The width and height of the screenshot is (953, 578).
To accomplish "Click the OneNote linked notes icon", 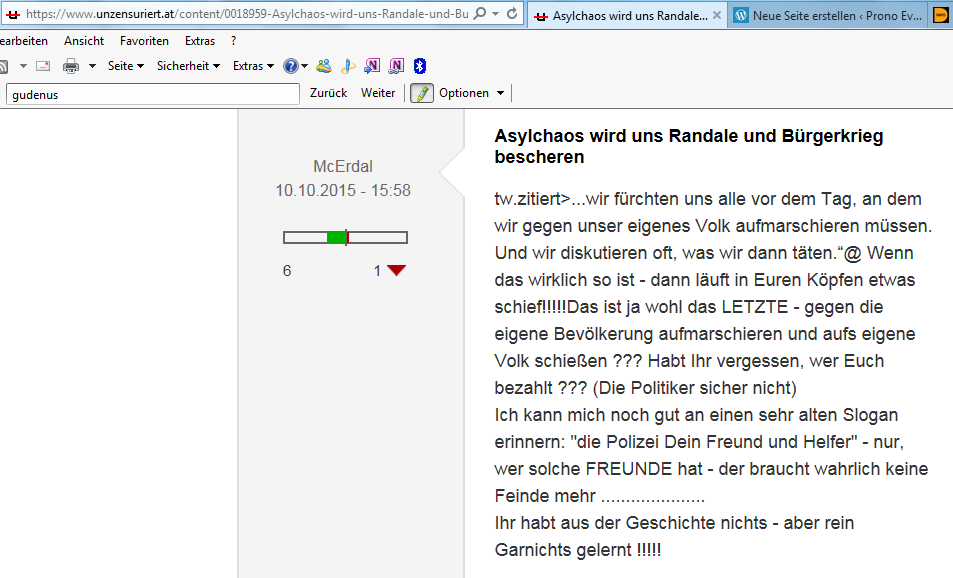I will (x=397, y=66).
